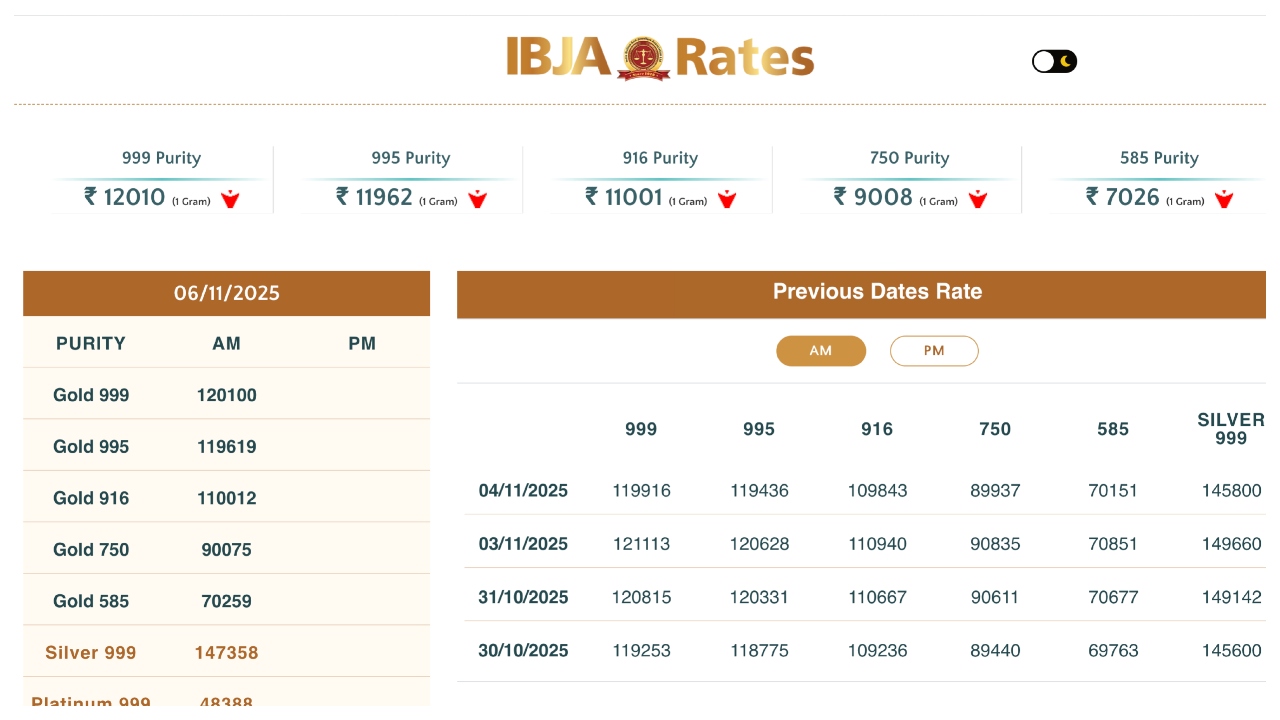Image resolution: width=1280 pixels, height=720 pixels.
Task: Click the Previous Dates Rate header
Action: pos(877,292)
